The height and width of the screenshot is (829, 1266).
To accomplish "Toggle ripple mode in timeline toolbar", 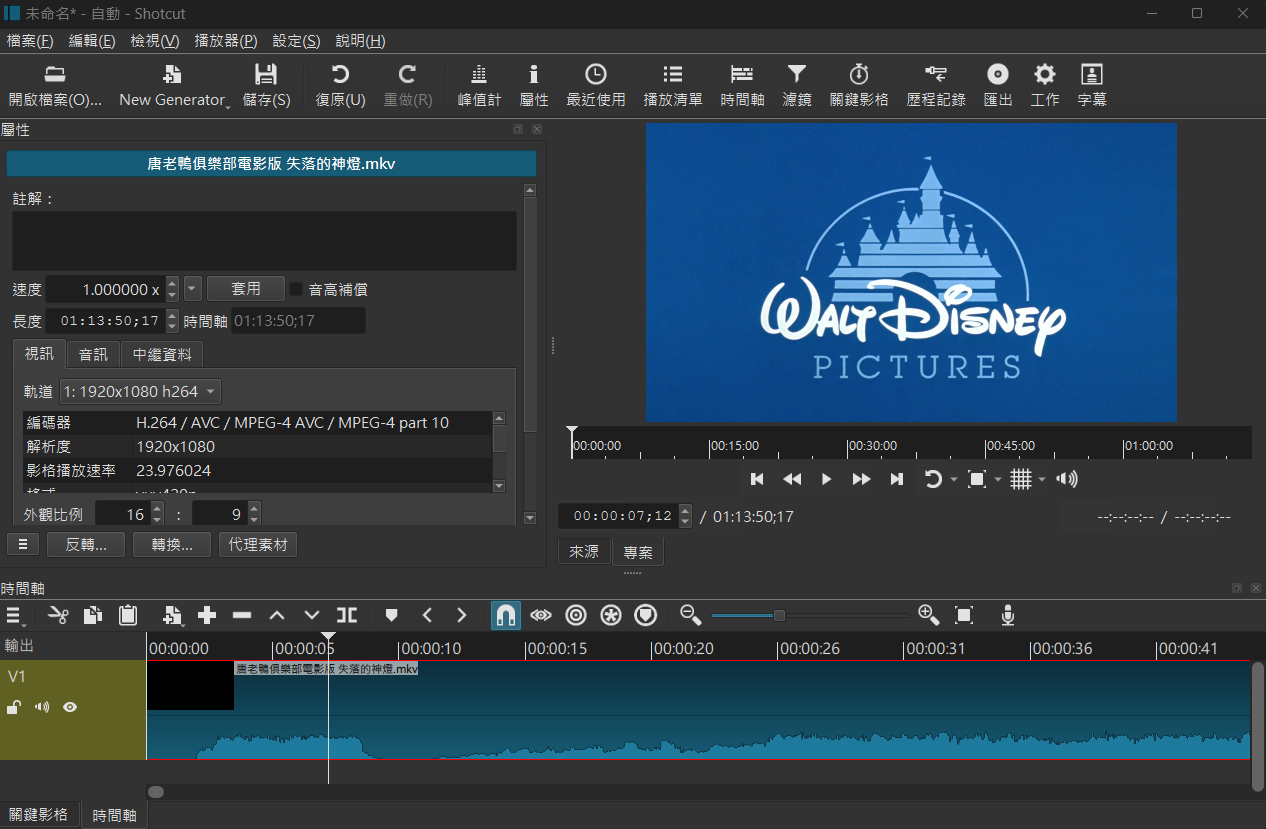I will 576,615.
